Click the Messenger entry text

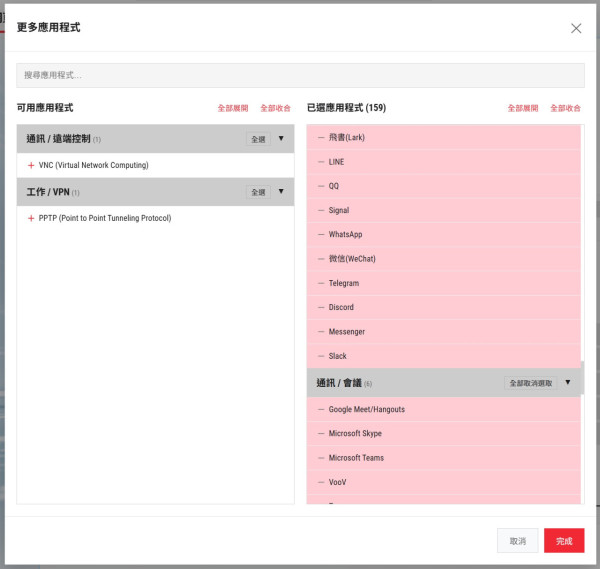coord(347,331)
